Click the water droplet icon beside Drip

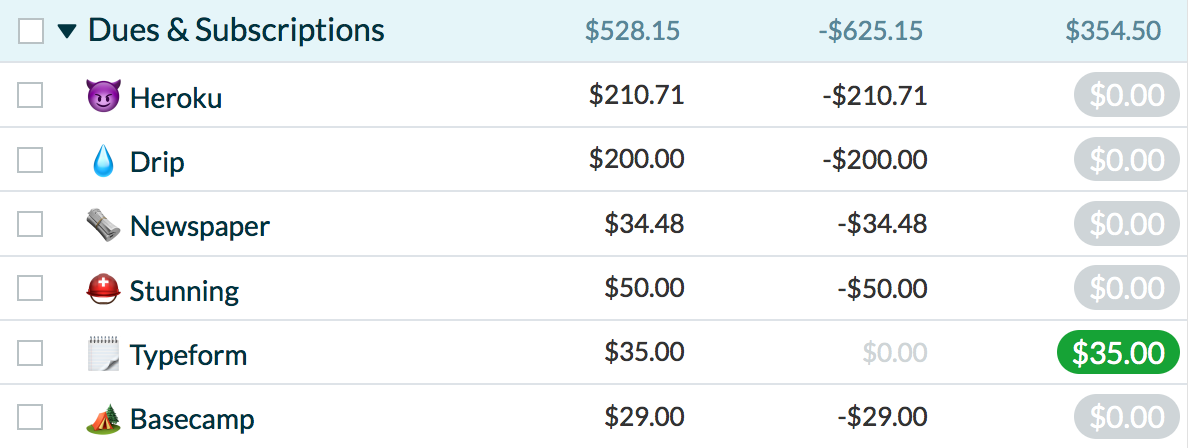103,161
